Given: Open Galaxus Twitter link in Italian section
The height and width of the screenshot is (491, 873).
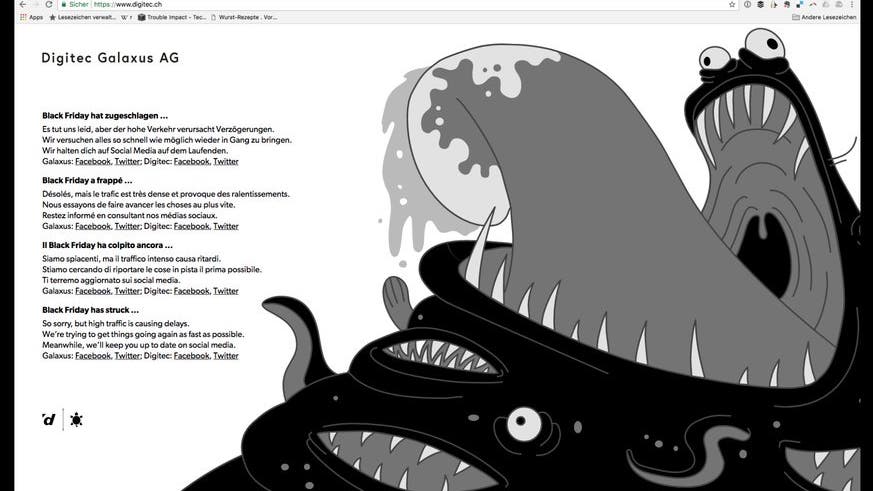Looking at the screenshot, I should coord(127,291).
